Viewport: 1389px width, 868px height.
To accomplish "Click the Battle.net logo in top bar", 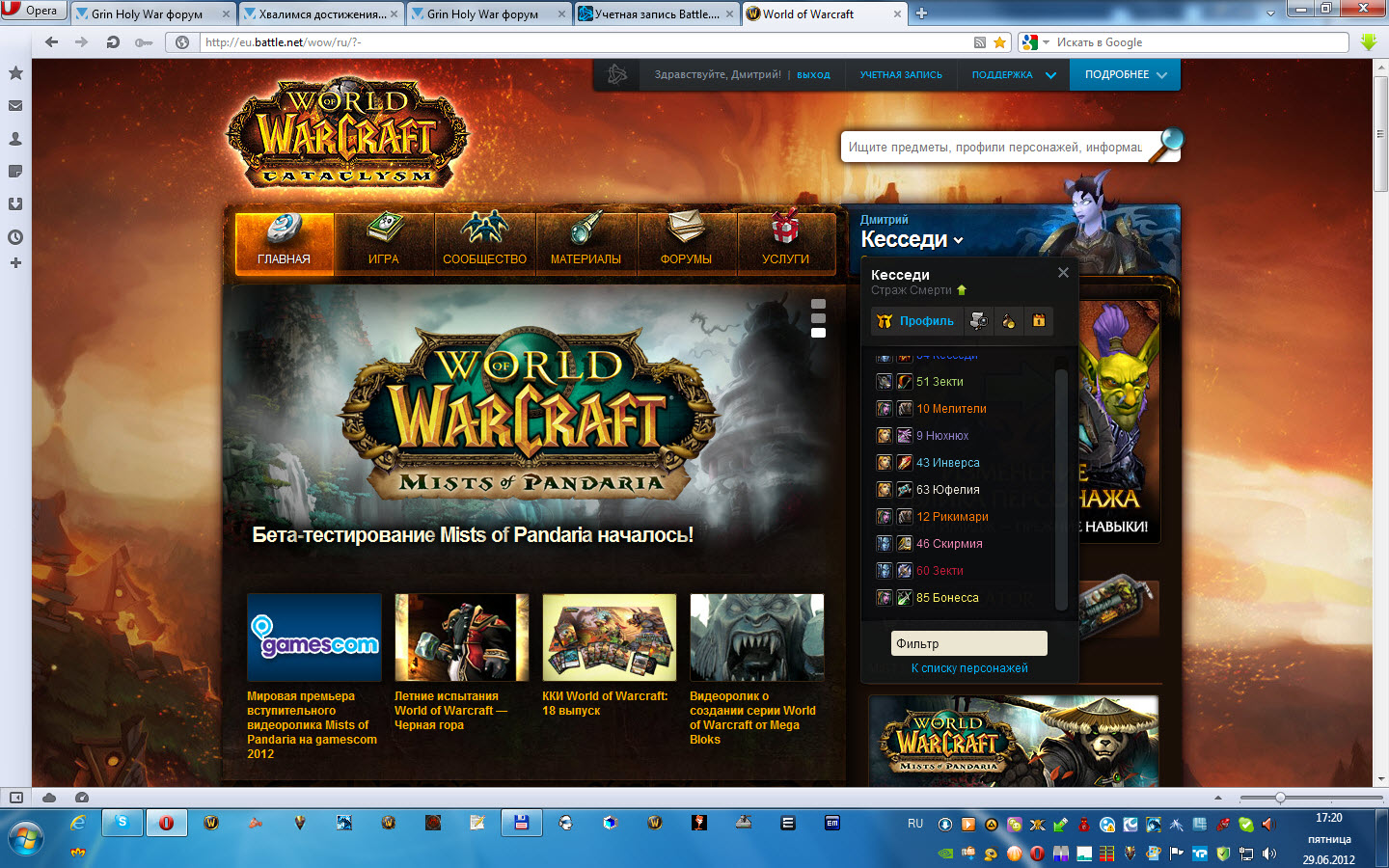I will click(x=616, y=74).
